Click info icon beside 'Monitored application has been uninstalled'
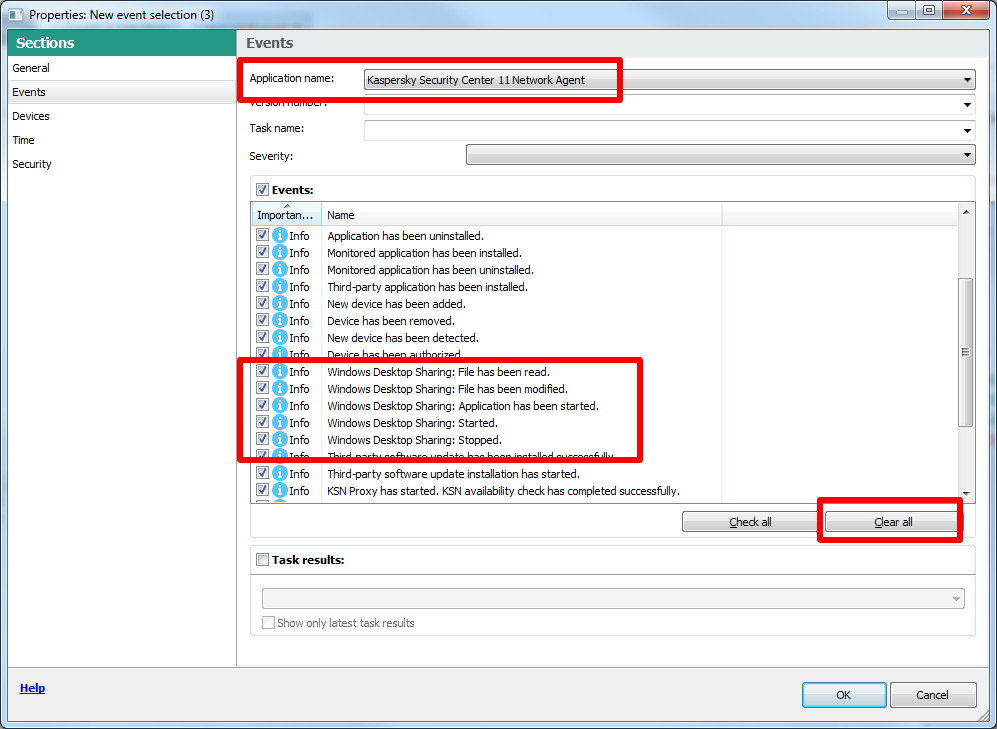This screenshot has width=997, height=729. [280, 269]
